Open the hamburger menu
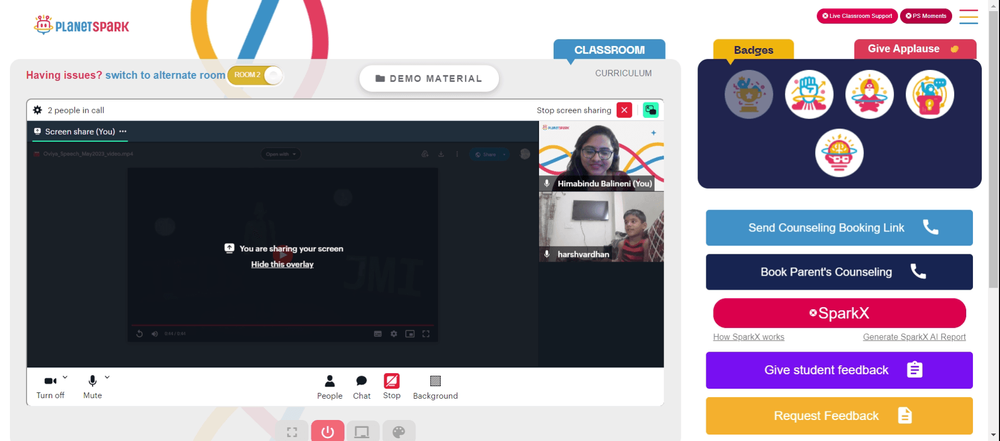The height and width of the screenshot is (441, 1000). pos(969,17)
